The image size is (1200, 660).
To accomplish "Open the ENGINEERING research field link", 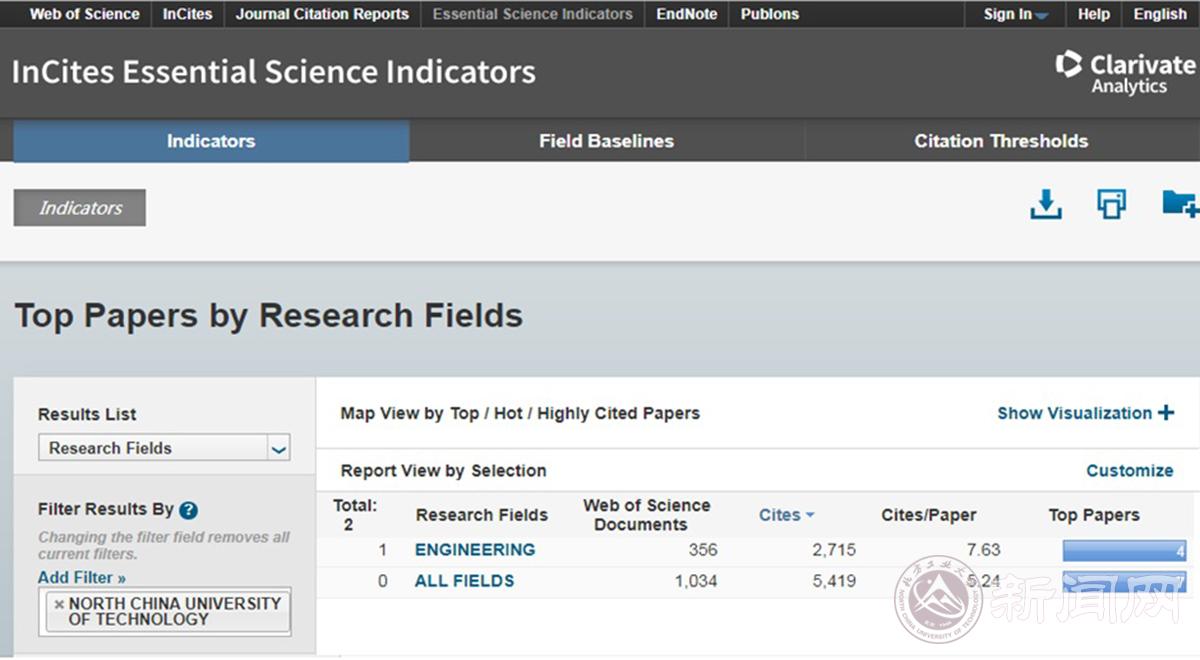I will click(475, 550).
